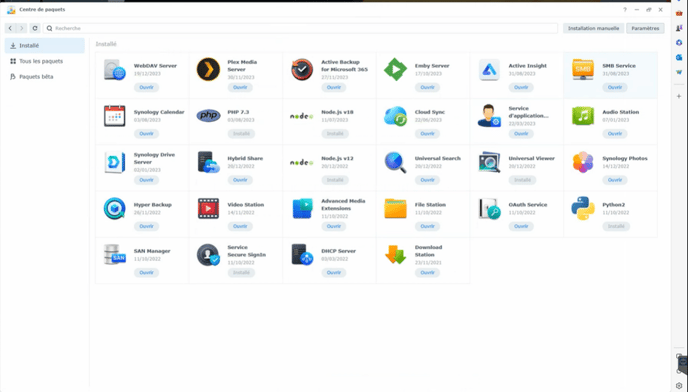Click the Audio Station icon

click(x=583, y=116)
